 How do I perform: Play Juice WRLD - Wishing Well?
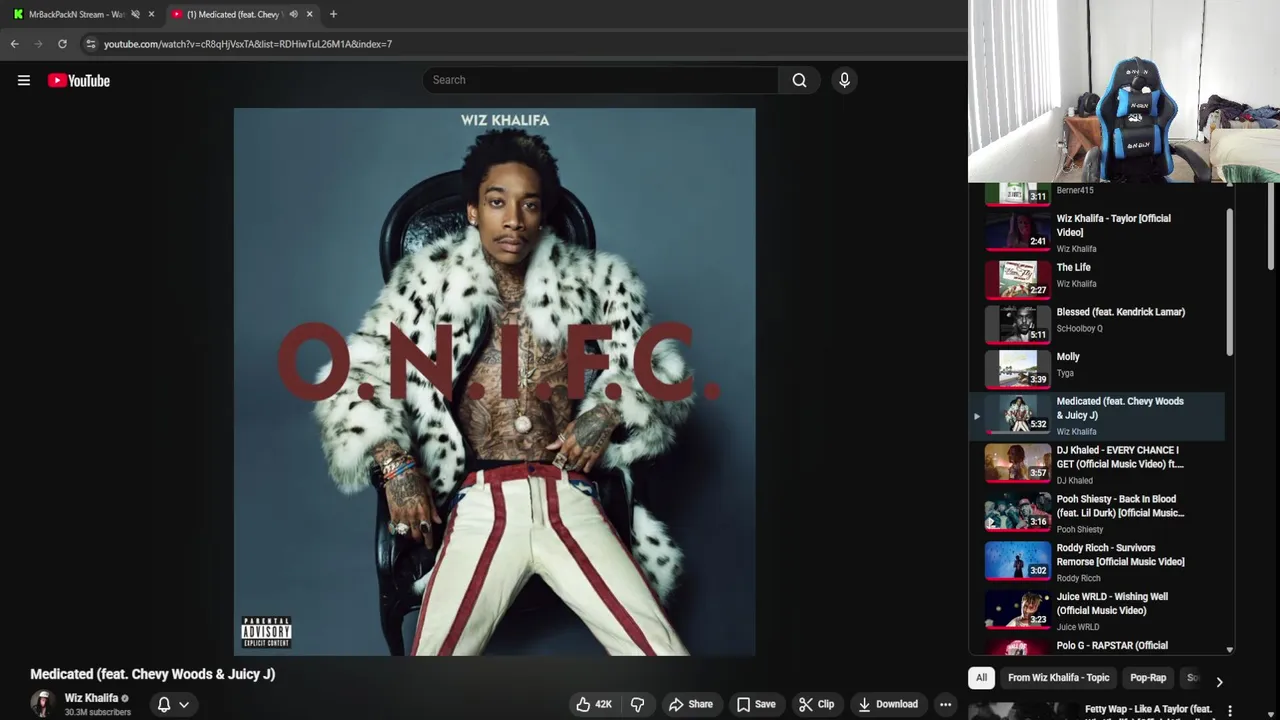[x=1096, y=611]
